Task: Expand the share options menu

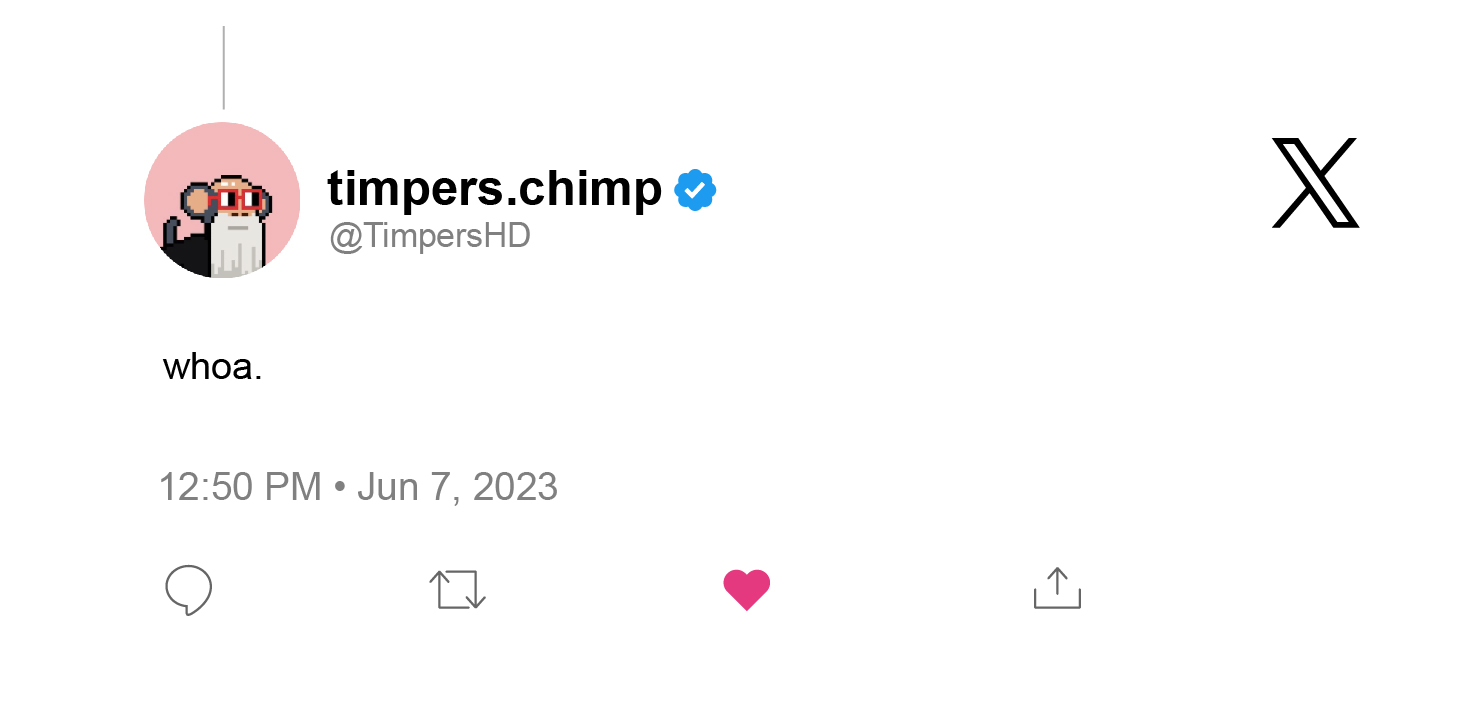Action: pyautogui.click(x=1056, y=590)
